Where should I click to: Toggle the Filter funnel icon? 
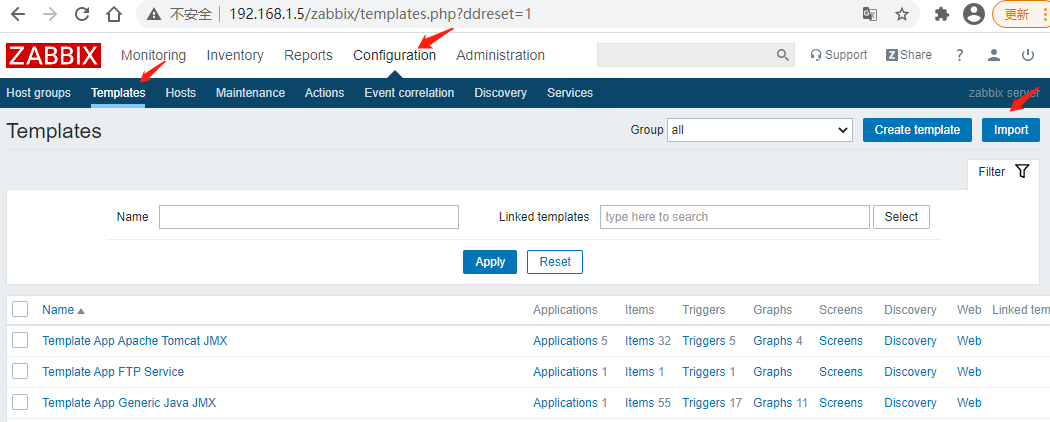pyautogui.click(x=1021, y=172)
